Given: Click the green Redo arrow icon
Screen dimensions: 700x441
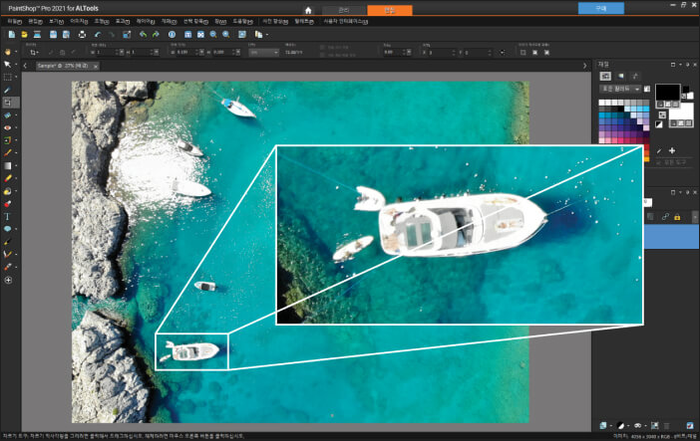Looking at the screenshot, I should [x=156, y=34].
